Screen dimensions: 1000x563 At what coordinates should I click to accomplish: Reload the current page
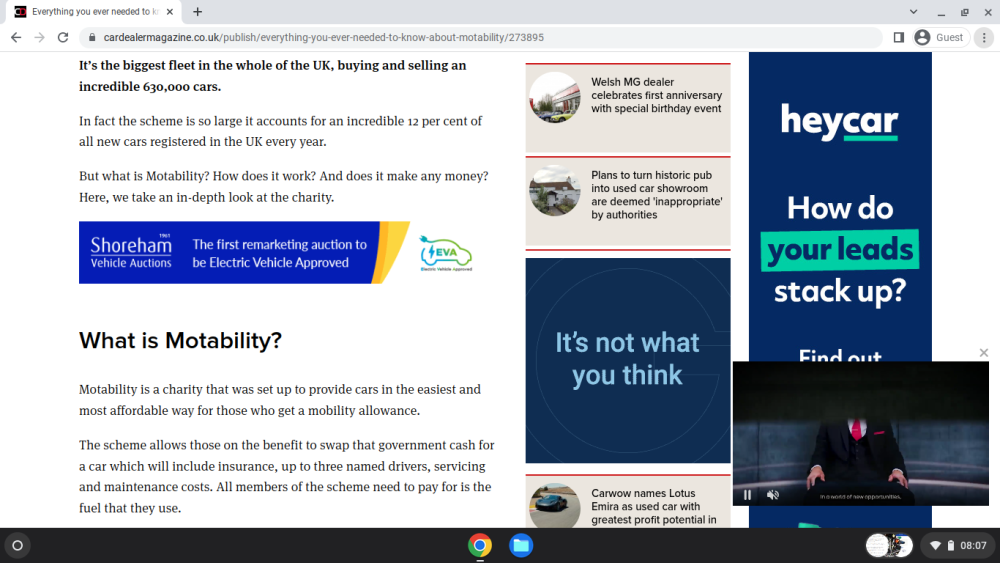pos(62,38)
